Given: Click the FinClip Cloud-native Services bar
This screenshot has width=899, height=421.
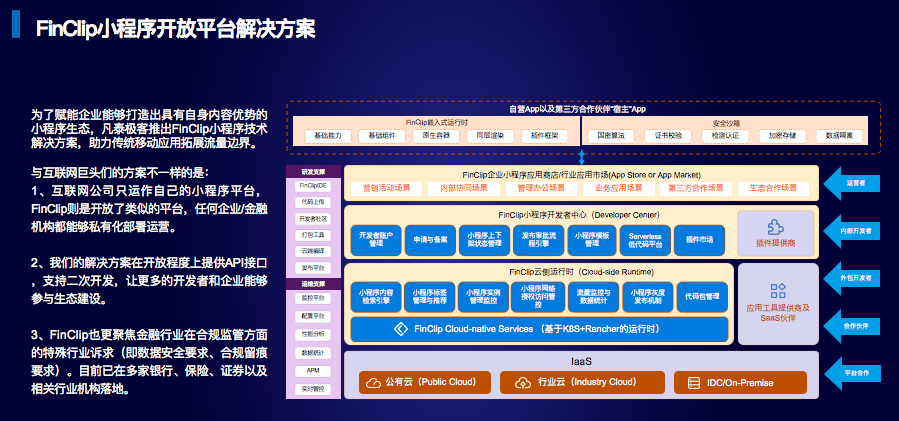Looking at the screenshot, I should [540, 329].
